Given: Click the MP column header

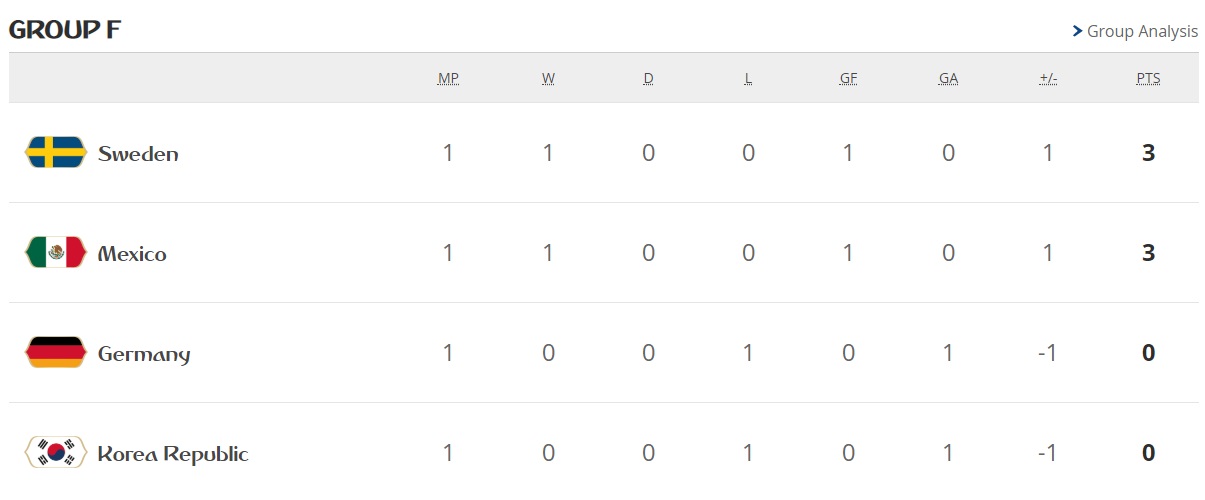Looking at the screenshot, I should click(x=448, y=78).
